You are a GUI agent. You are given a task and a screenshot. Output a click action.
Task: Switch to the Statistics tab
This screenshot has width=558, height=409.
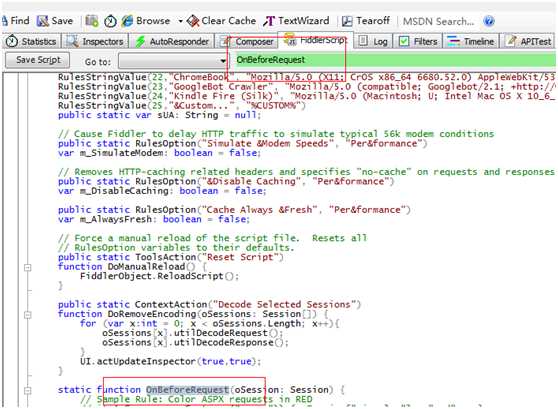coord(31,41)
